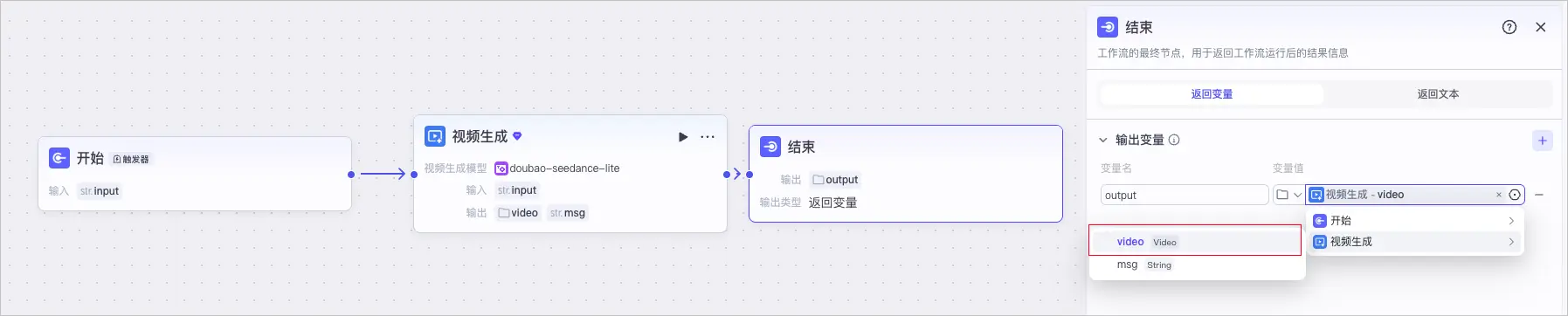
Task: Click the 结束 node title on canvas
Action: point(801,148)
